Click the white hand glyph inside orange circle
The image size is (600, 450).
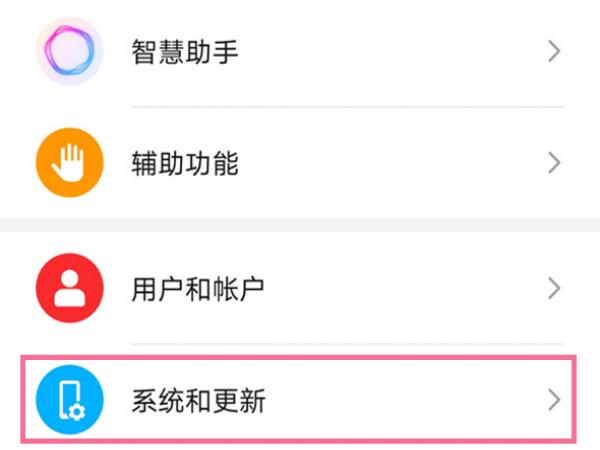pos(69,163)
